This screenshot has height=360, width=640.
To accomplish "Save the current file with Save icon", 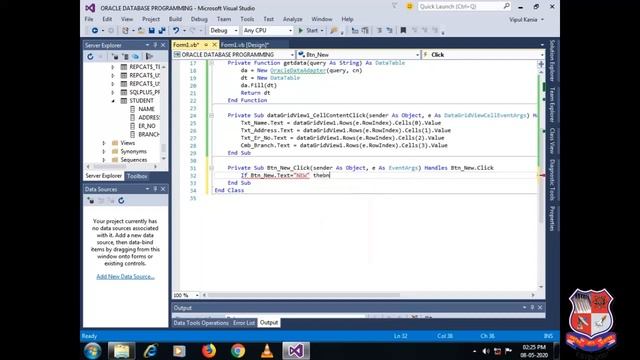I will click(151, 31).
